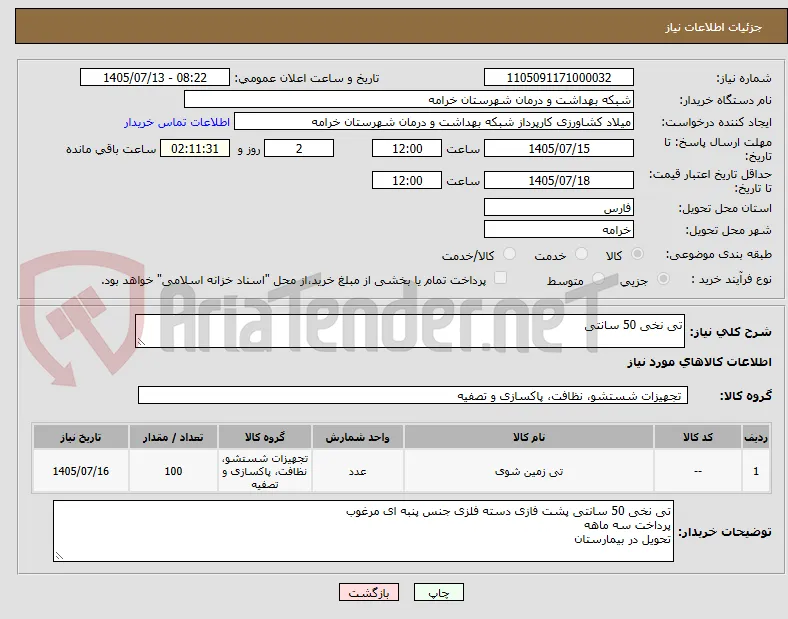The height and width of the screenshot is (619, 788).
Task: Click the quantity cell 100
Action: [x=173, y=471]
